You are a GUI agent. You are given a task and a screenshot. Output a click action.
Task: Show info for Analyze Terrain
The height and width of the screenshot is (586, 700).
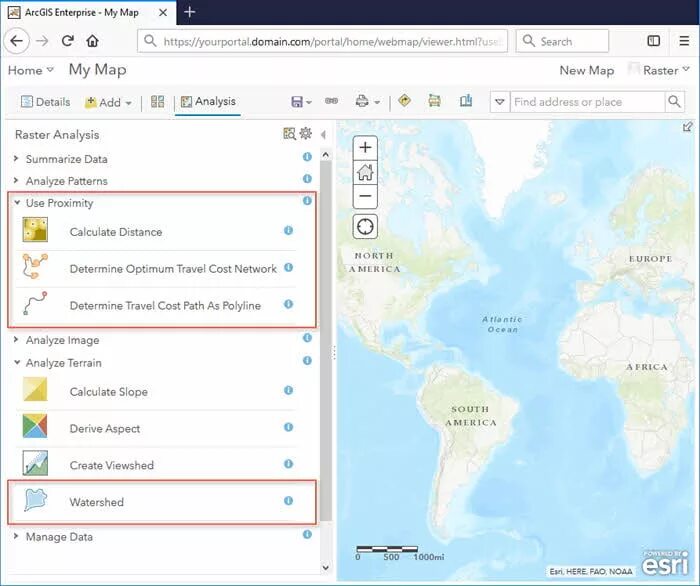307,360
